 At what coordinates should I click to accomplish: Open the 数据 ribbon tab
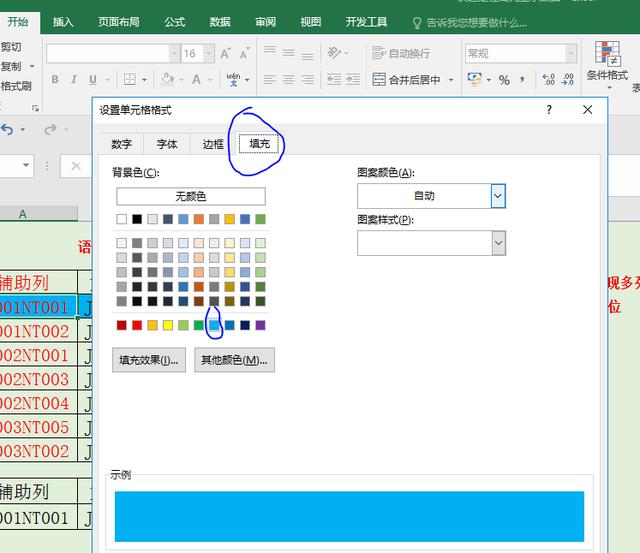[x=220, y=22]
